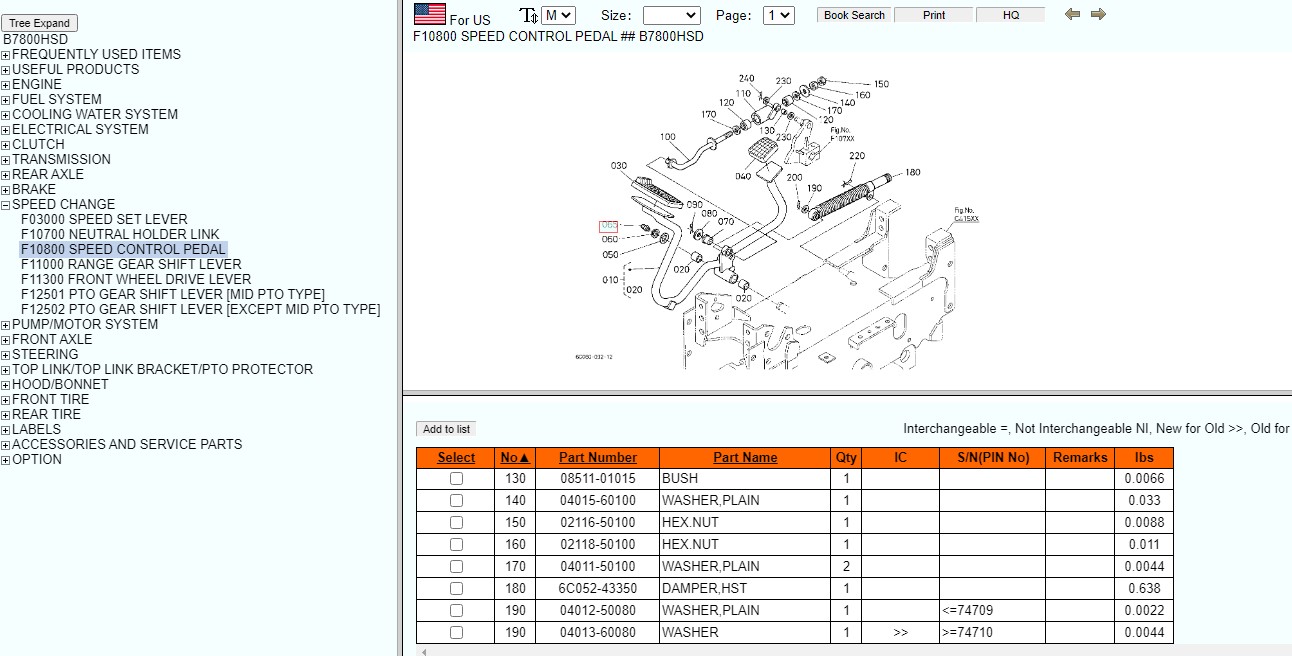Collapse the SPEED CHANGE tree node
The width and height of the screenshot is (1292, 656).
[x=6, y=205]
